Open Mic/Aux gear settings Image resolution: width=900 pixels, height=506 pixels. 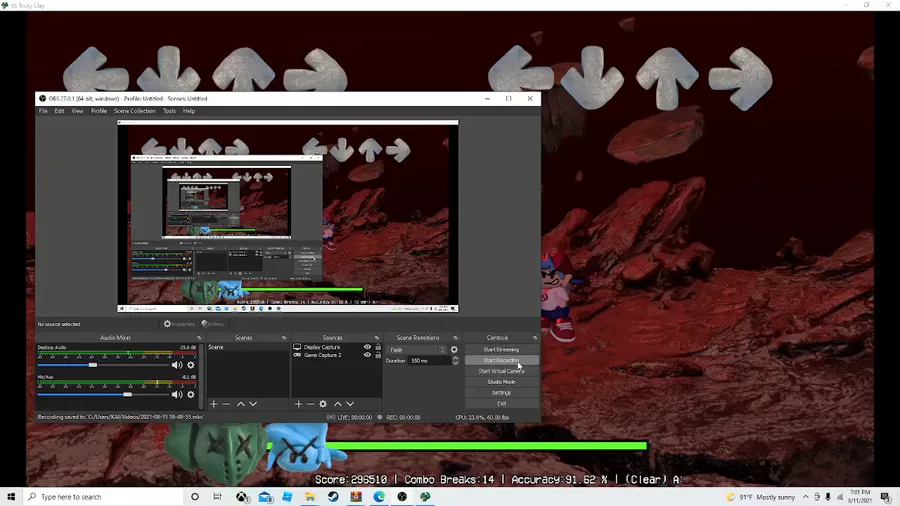191,395
